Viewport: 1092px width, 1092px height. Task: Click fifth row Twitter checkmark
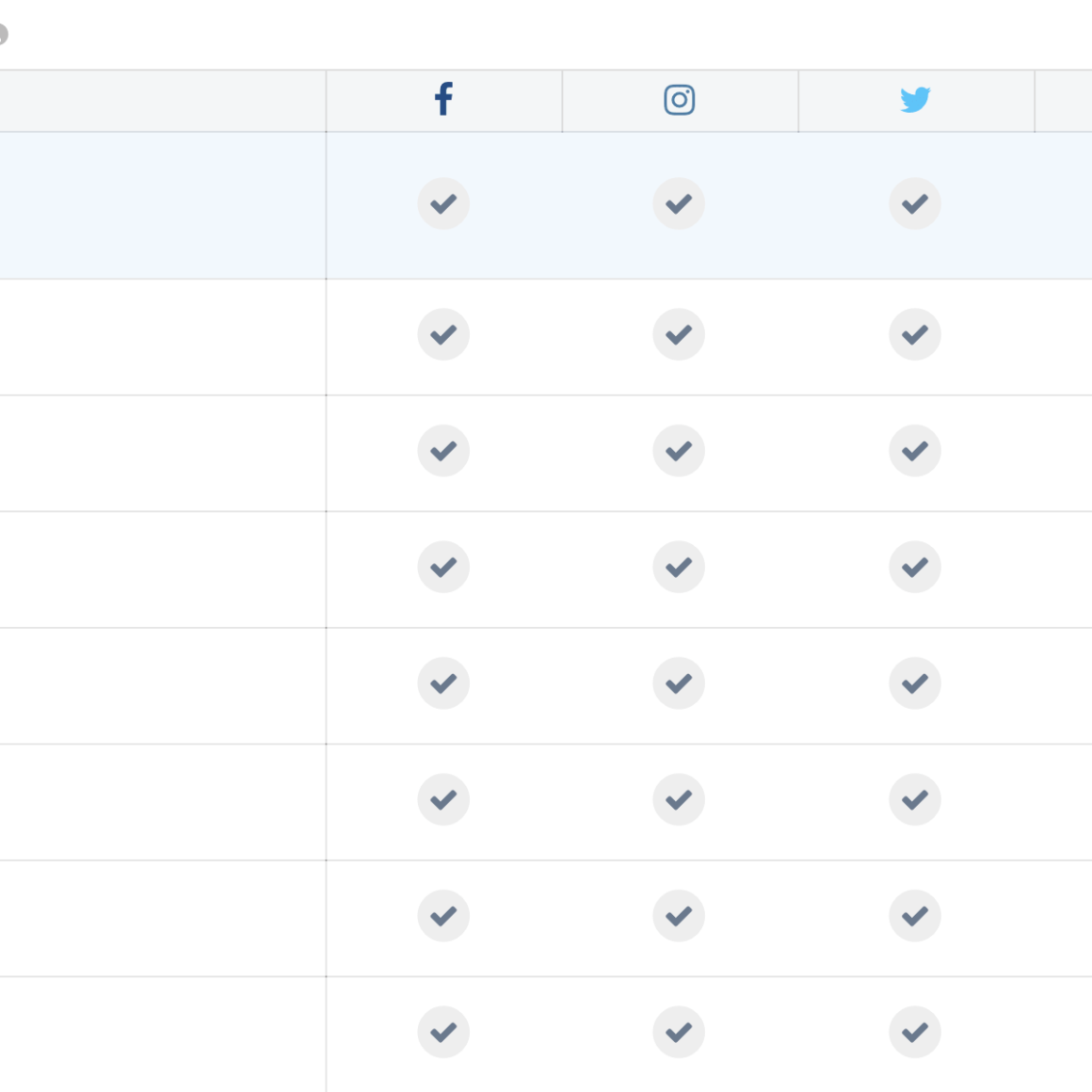click(x=915, y=683)
